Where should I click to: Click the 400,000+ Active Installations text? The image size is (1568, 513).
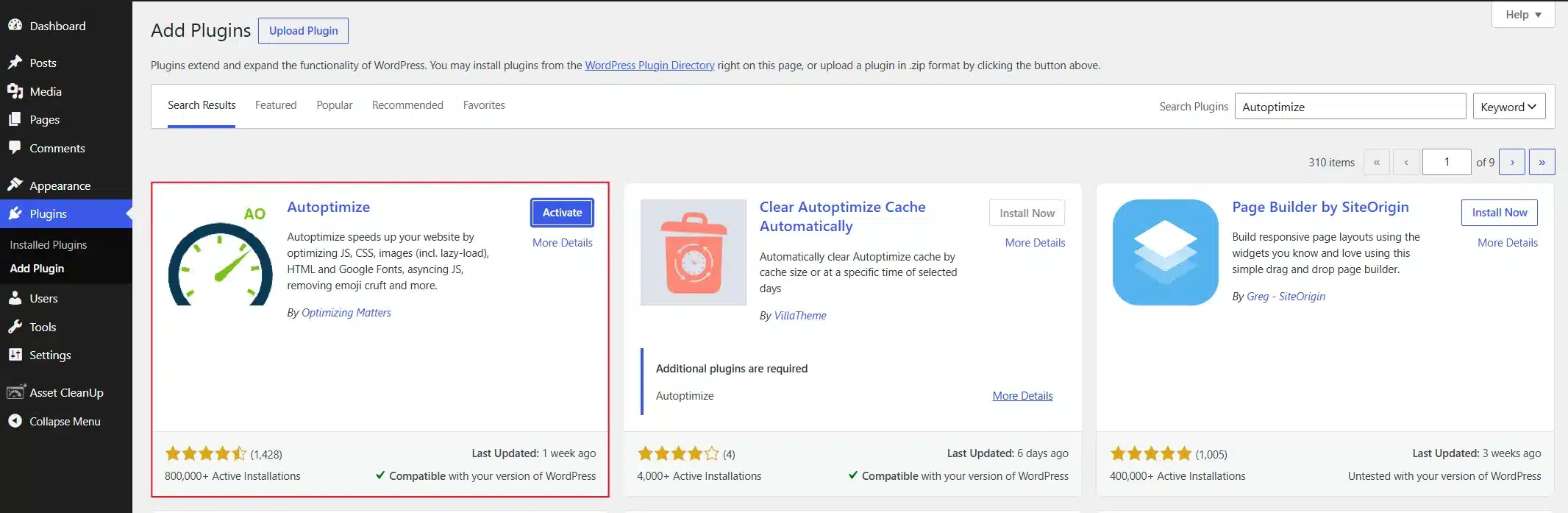pos(1177,476)
